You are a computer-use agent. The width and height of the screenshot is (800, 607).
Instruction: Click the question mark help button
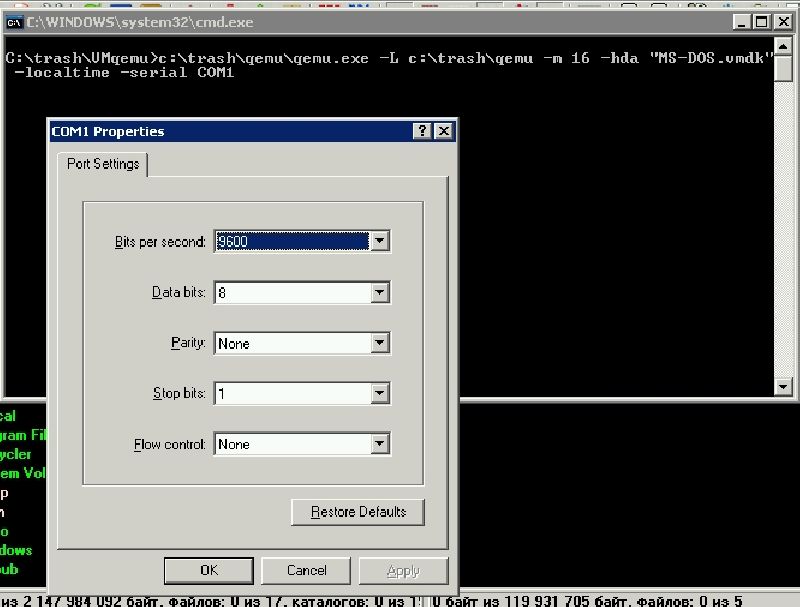(423, 131)
